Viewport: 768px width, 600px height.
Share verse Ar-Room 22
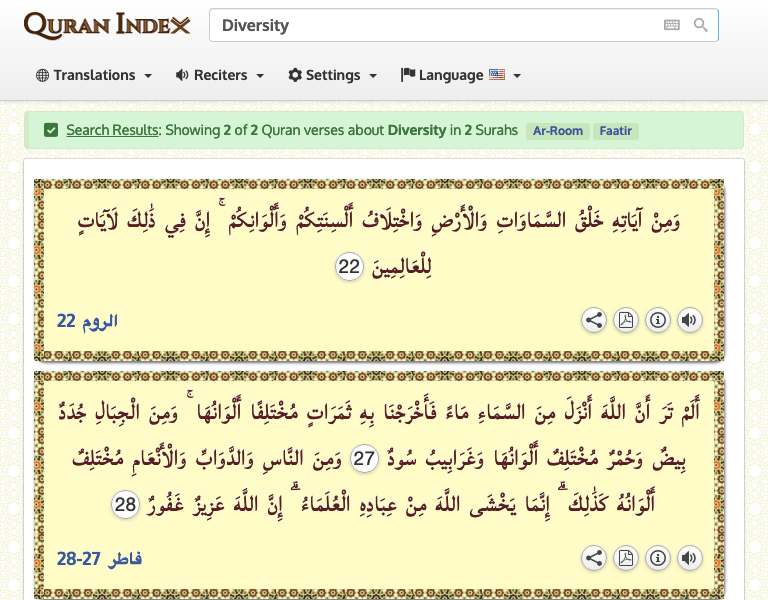[594, 320]
